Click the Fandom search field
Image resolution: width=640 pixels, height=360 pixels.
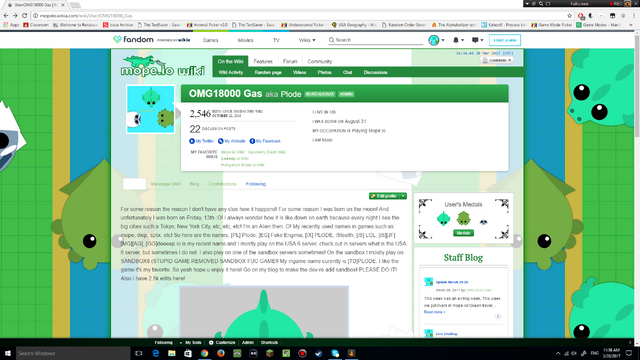(376, 40)
